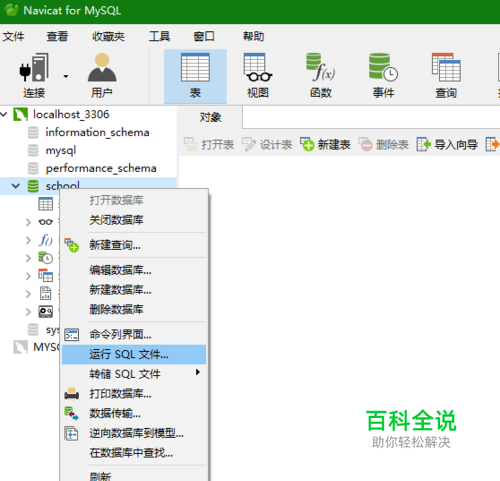Click the localhost_3306 connection icon
Image resolution: width=500 pixels, height=481 pixels.
pos(20,114)
